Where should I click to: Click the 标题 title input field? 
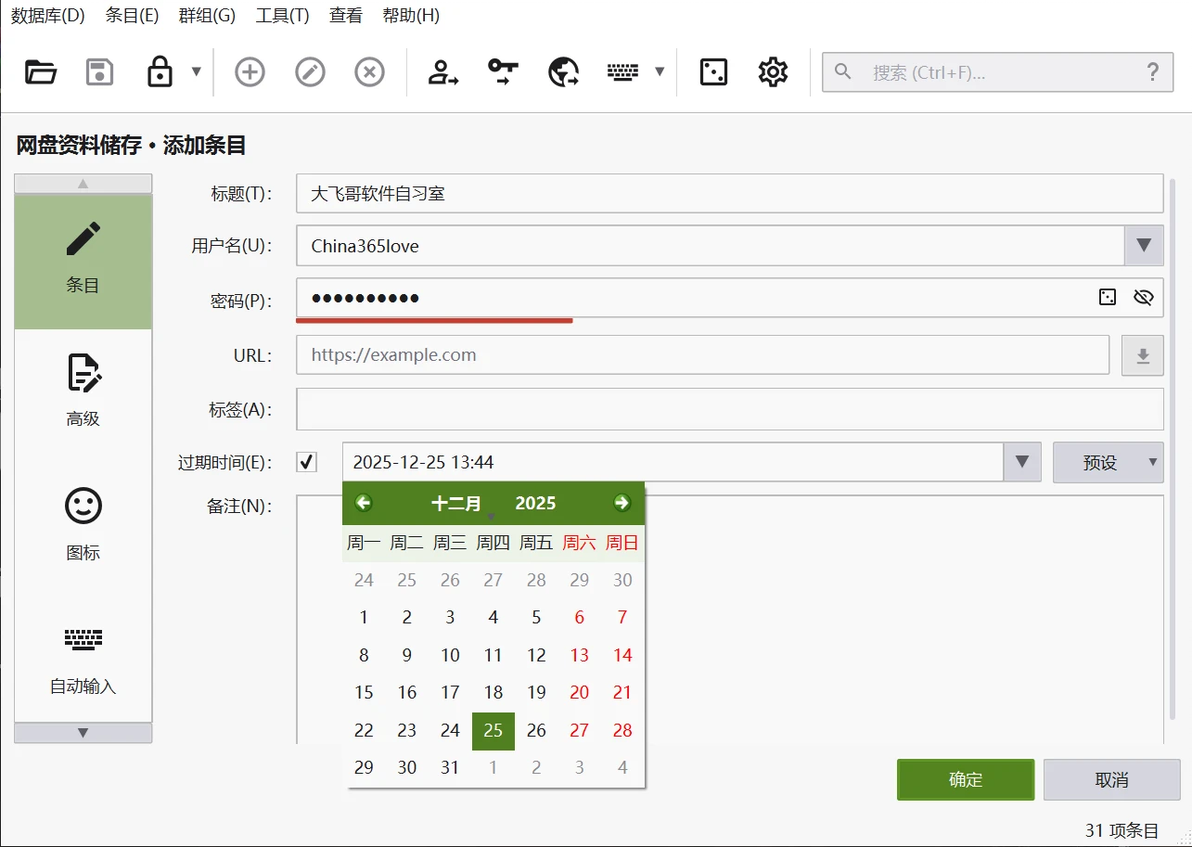pyautogui.click(x=730, y=194)
